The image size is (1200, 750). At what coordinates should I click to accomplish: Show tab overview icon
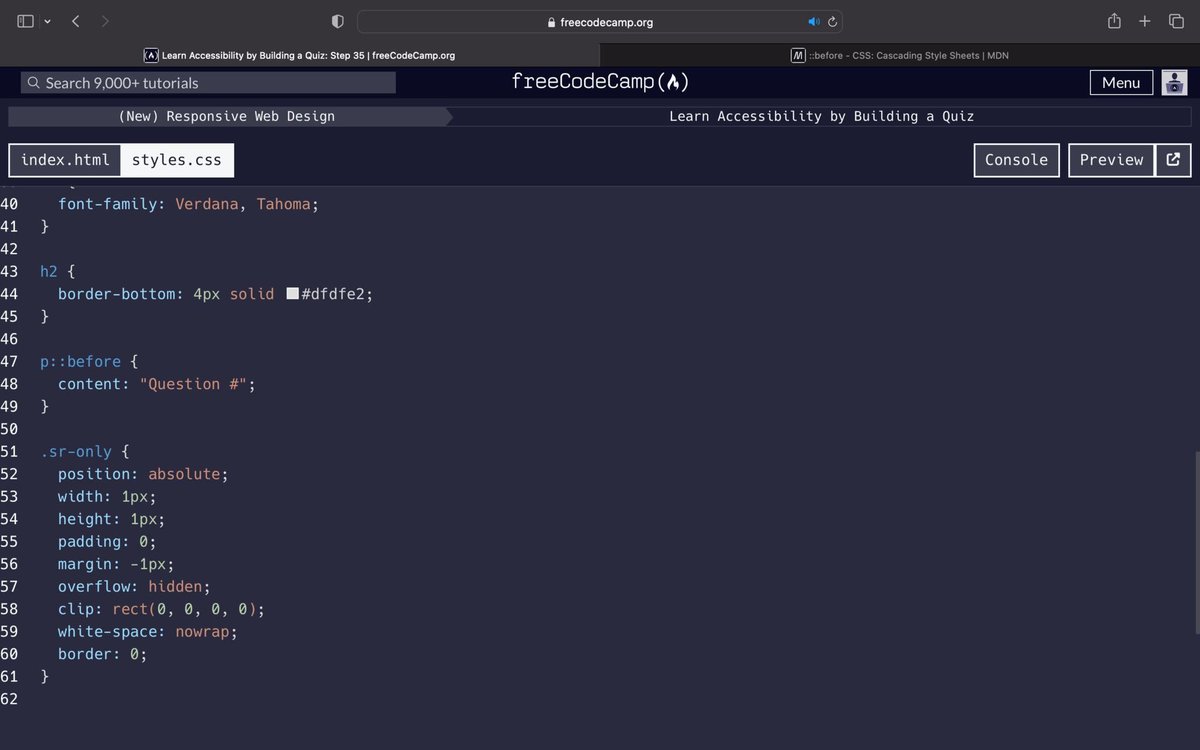tap(1176, 21)
